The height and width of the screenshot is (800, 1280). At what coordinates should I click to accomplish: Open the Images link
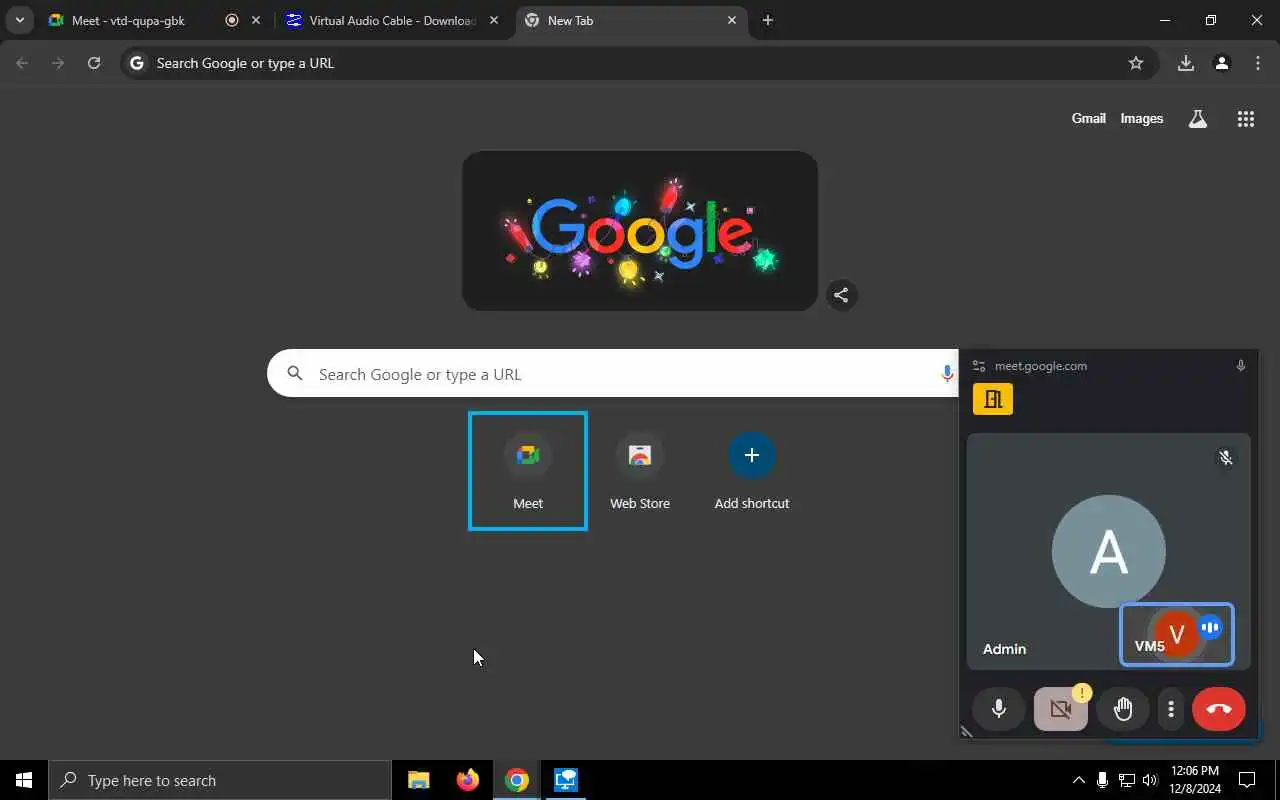(1141, 118)
